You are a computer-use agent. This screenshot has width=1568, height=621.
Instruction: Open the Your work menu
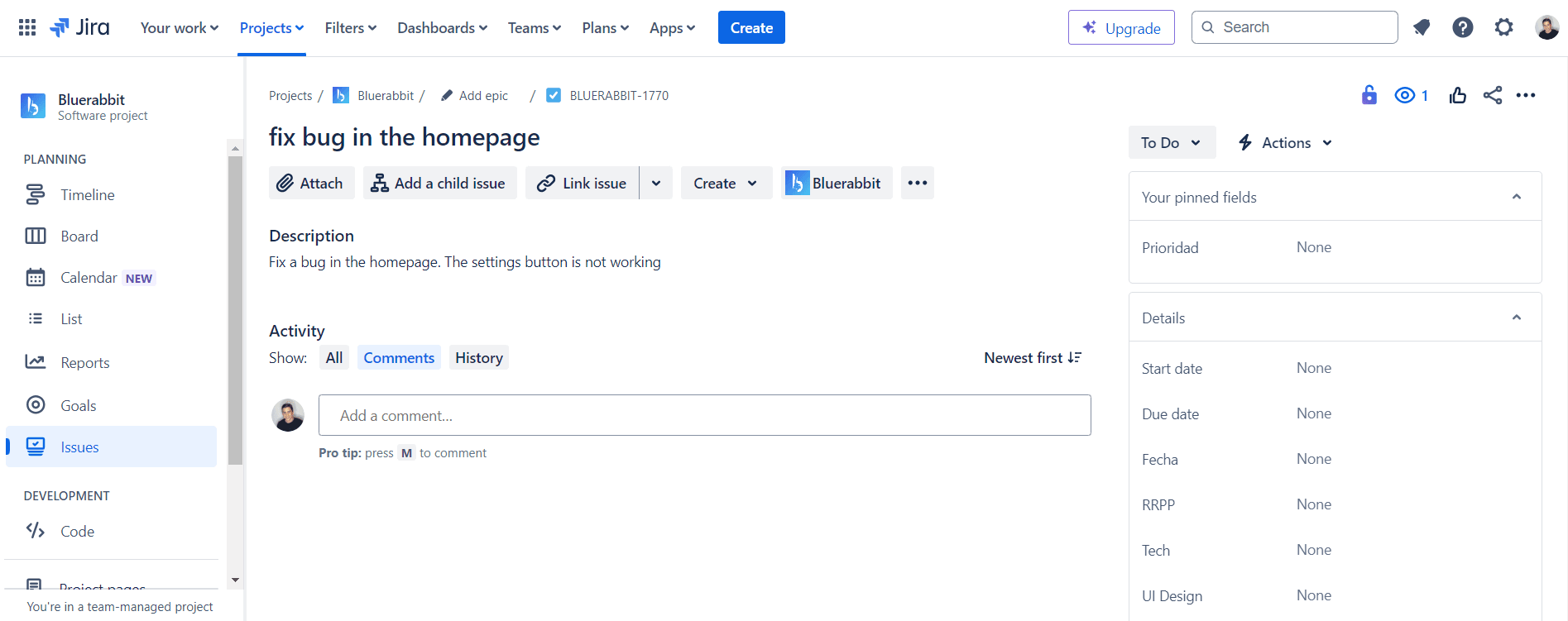click(x=180, y=27)
